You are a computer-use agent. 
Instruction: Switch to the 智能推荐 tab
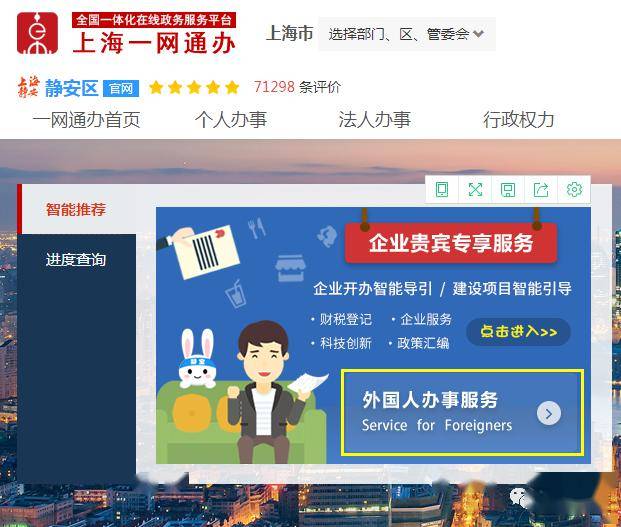coord(77,209)
